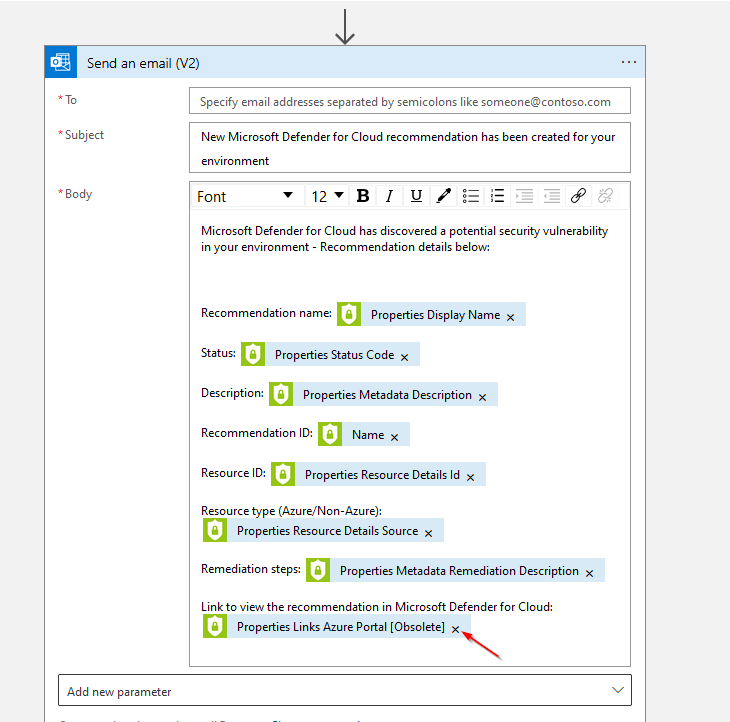Remove the Properties Links Azure Portal token

pyautogui.click(x=455, y=629)
